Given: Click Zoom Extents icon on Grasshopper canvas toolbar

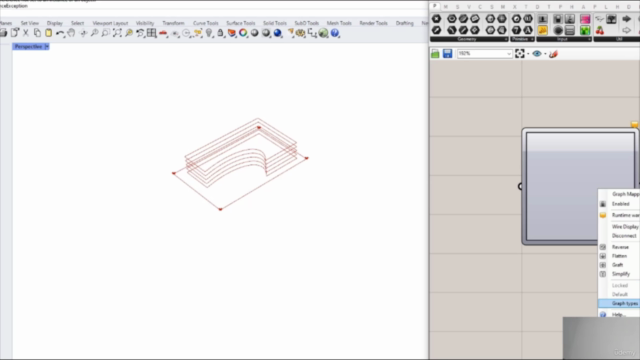Looking at the screenshot, I should (520, 54).
